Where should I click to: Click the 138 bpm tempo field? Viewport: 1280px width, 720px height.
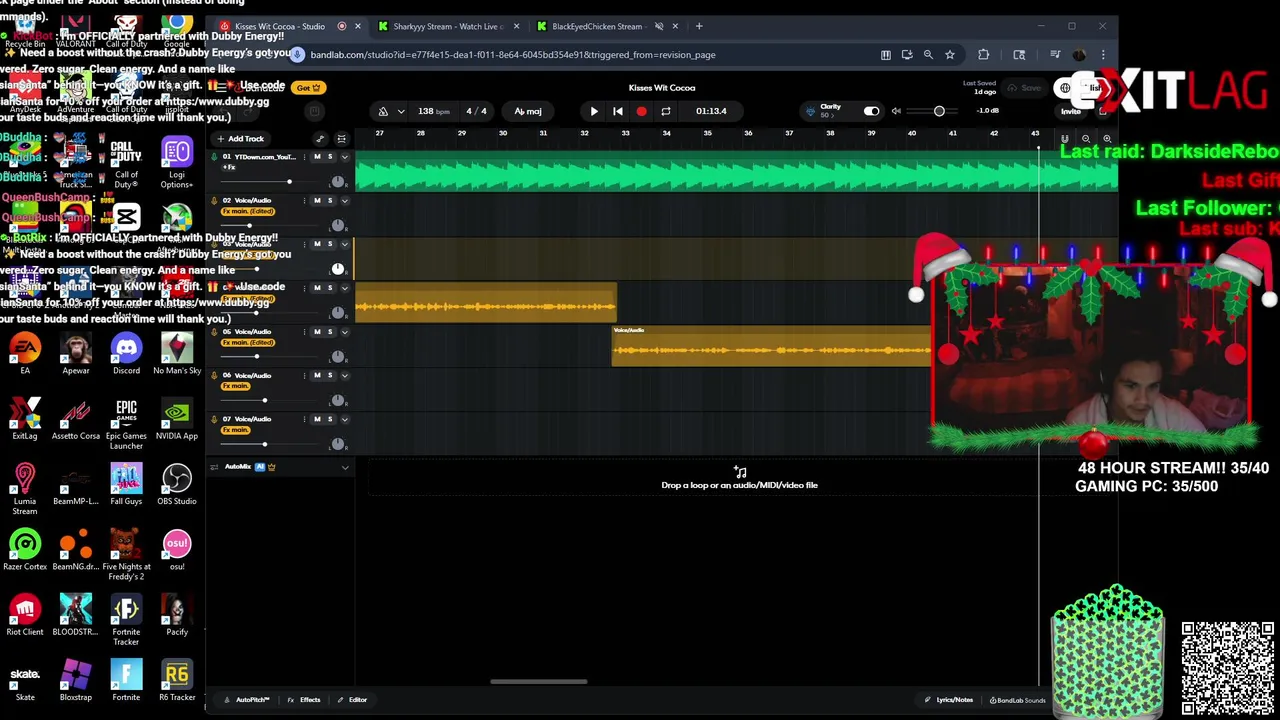[432, 111]
